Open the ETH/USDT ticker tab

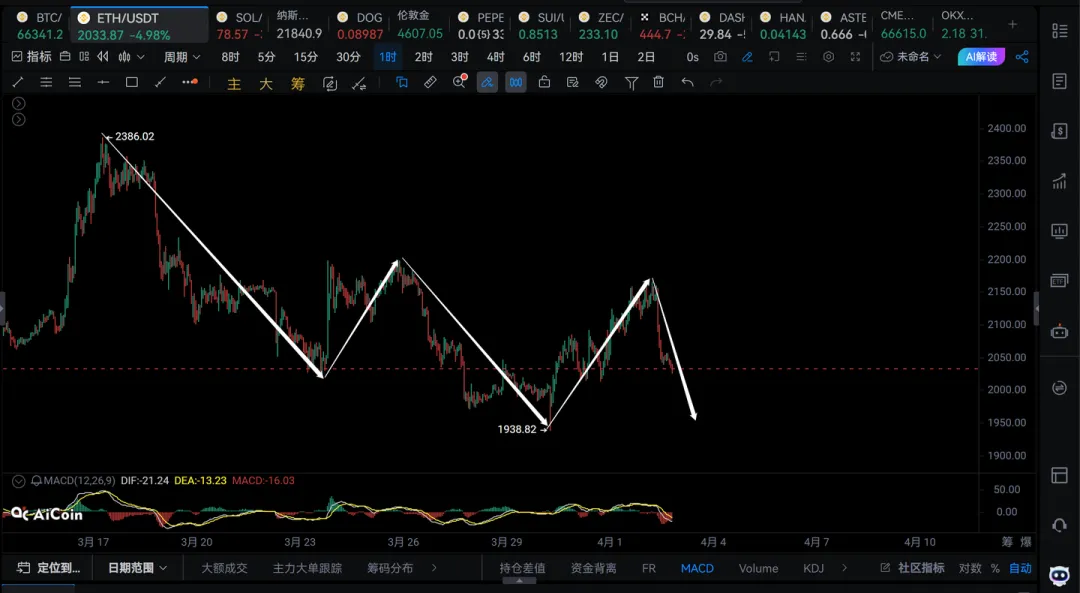[140, 25]
